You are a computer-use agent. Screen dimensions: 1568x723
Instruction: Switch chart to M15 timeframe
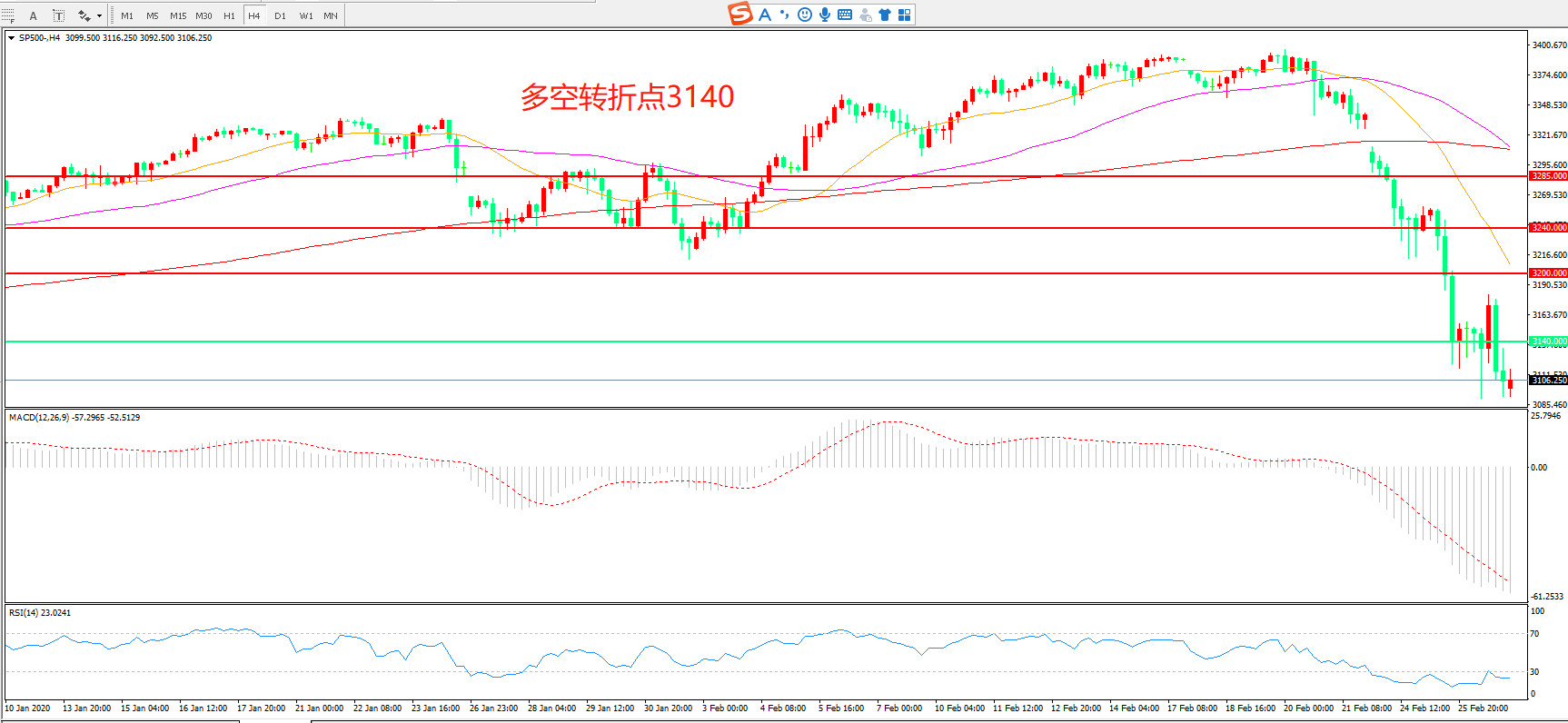(x=178, y=15)
